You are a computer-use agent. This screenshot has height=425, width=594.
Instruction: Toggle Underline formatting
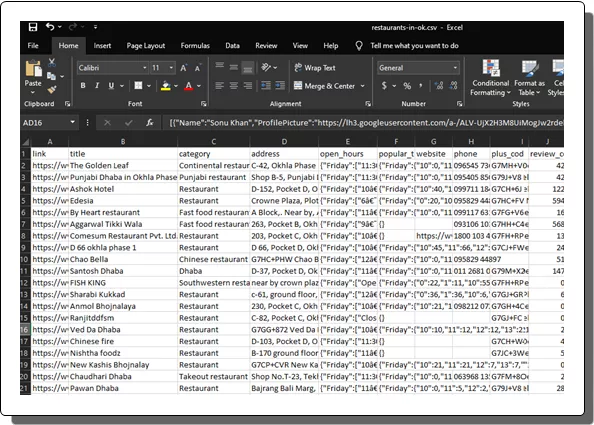pyautogui.click(x=111, y=86)
